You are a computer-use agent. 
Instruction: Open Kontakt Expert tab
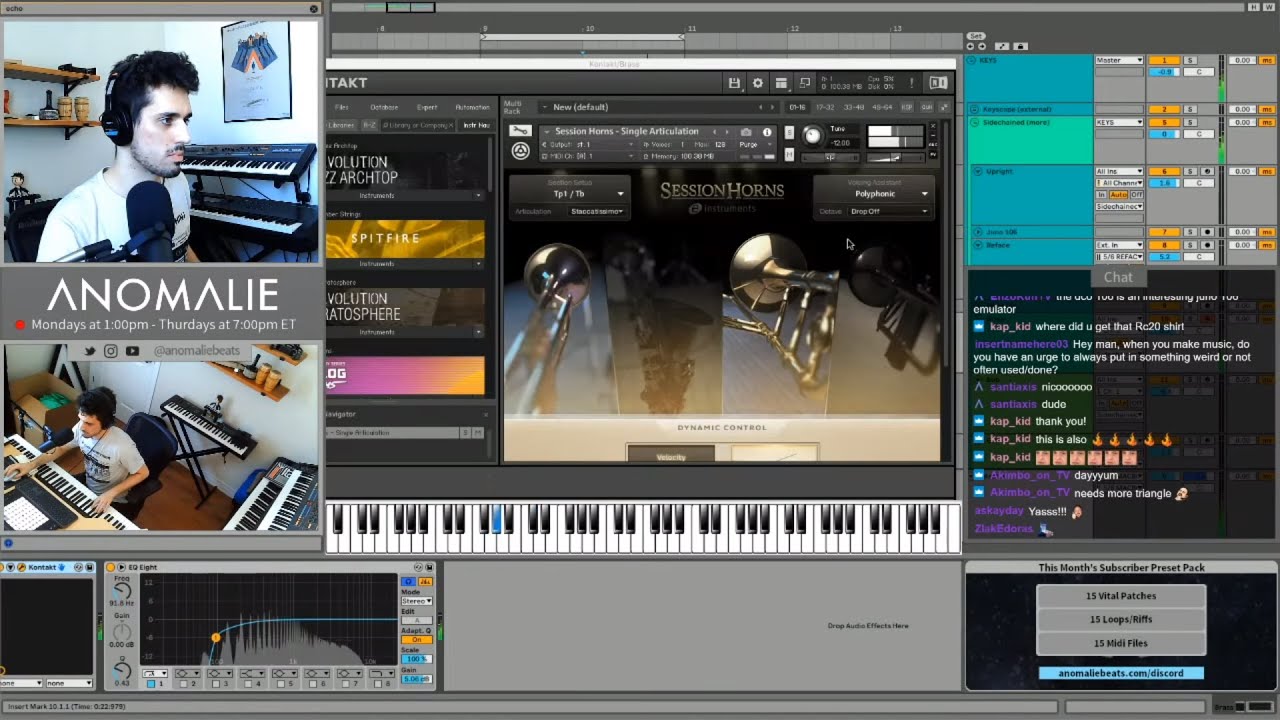click(x=427, y=107)
